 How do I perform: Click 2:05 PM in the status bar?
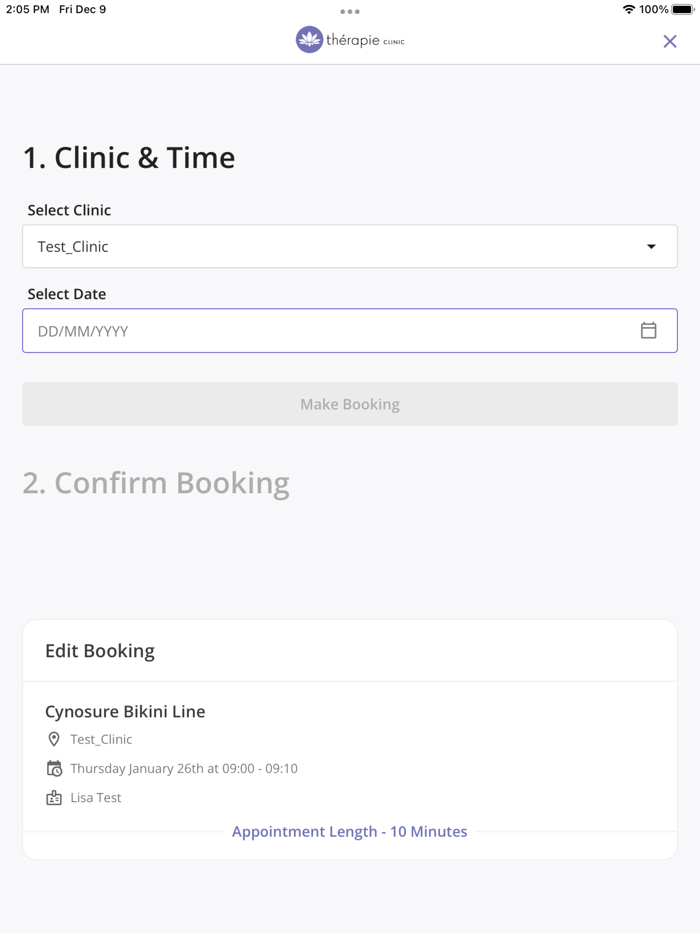point(23,9)
